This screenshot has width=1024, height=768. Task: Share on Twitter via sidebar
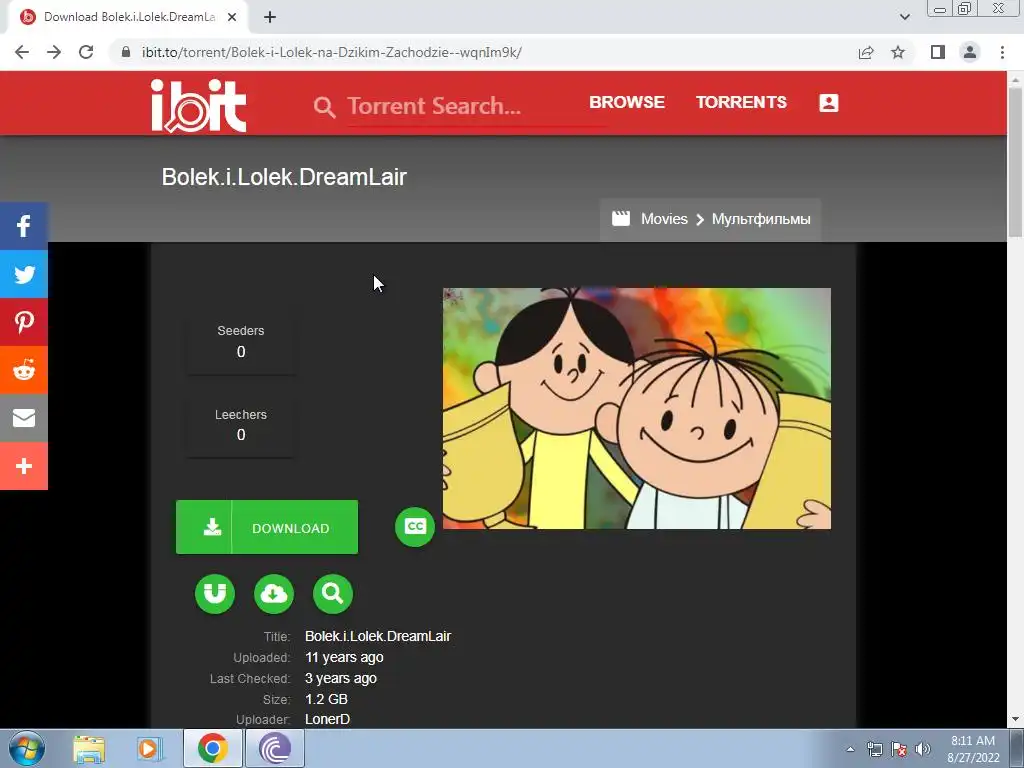24,274
